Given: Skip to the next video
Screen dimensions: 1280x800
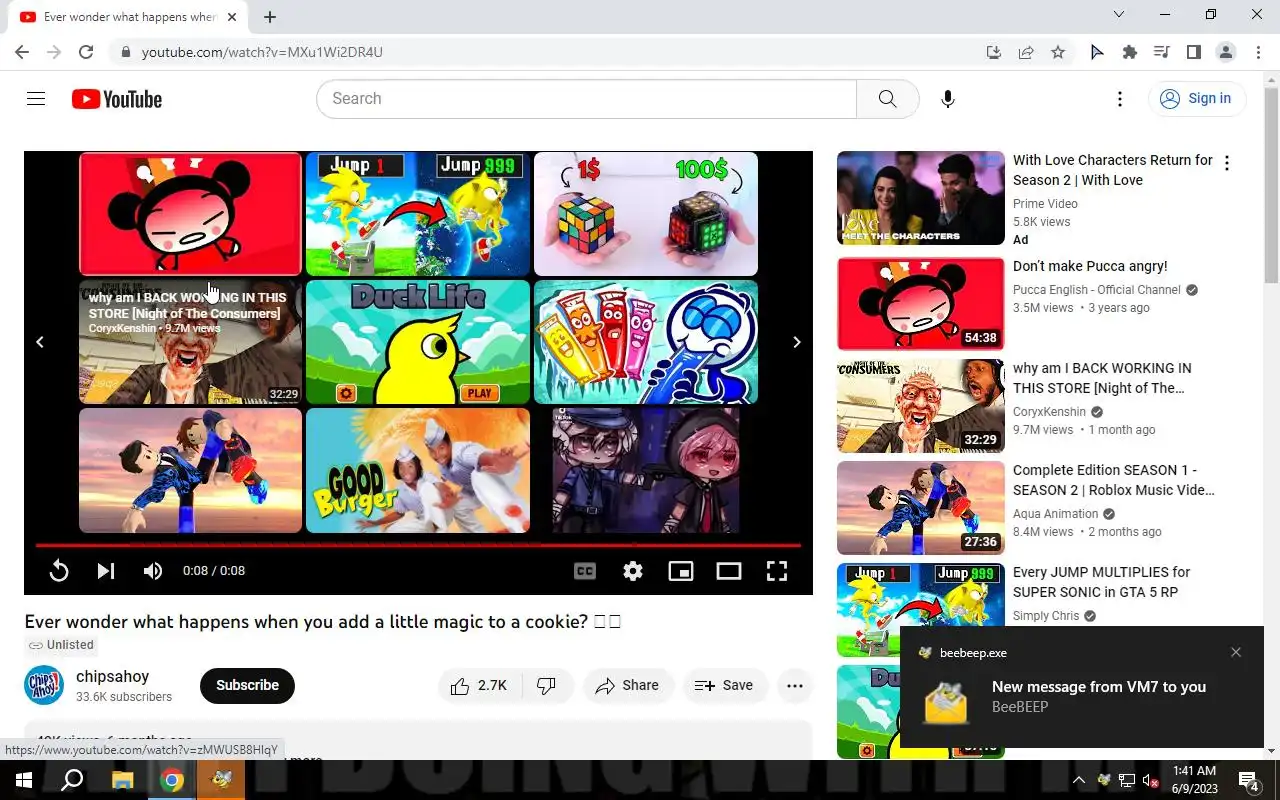Looking at the screenshot, I should [105, 571].
